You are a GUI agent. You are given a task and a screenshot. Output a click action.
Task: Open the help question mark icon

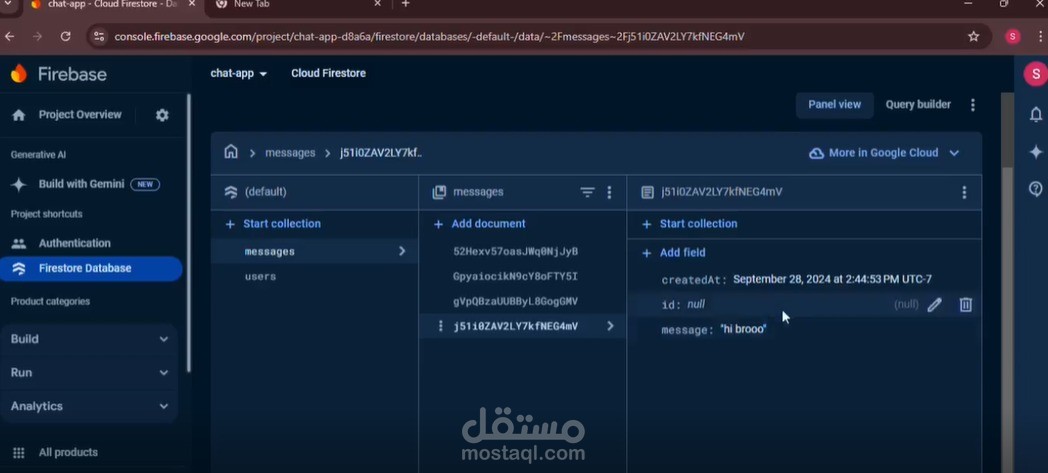click(x=1036, y=189)
